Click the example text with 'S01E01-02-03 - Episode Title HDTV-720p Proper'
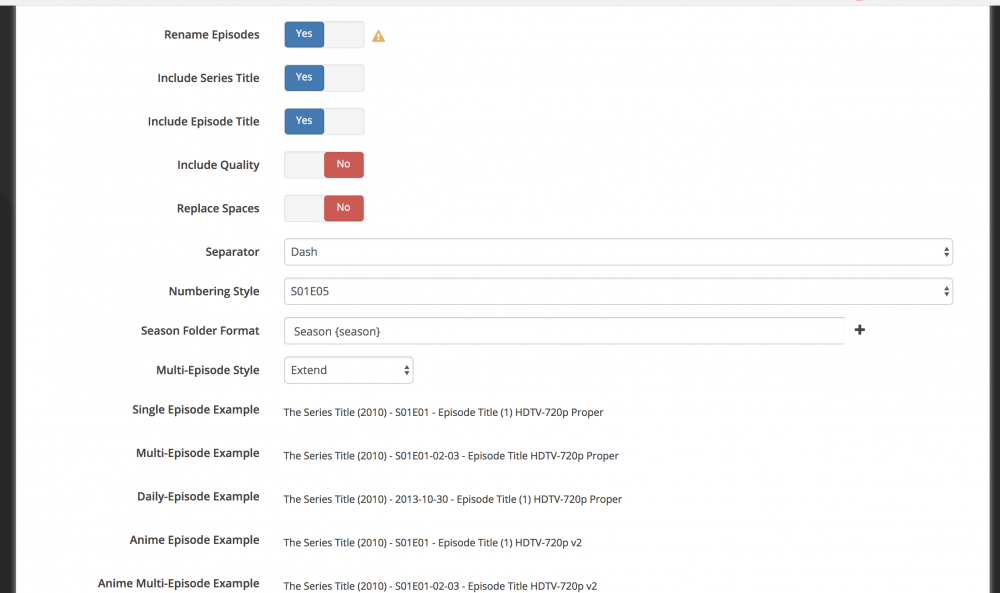 pyautogui.click(x=451, y=456)
